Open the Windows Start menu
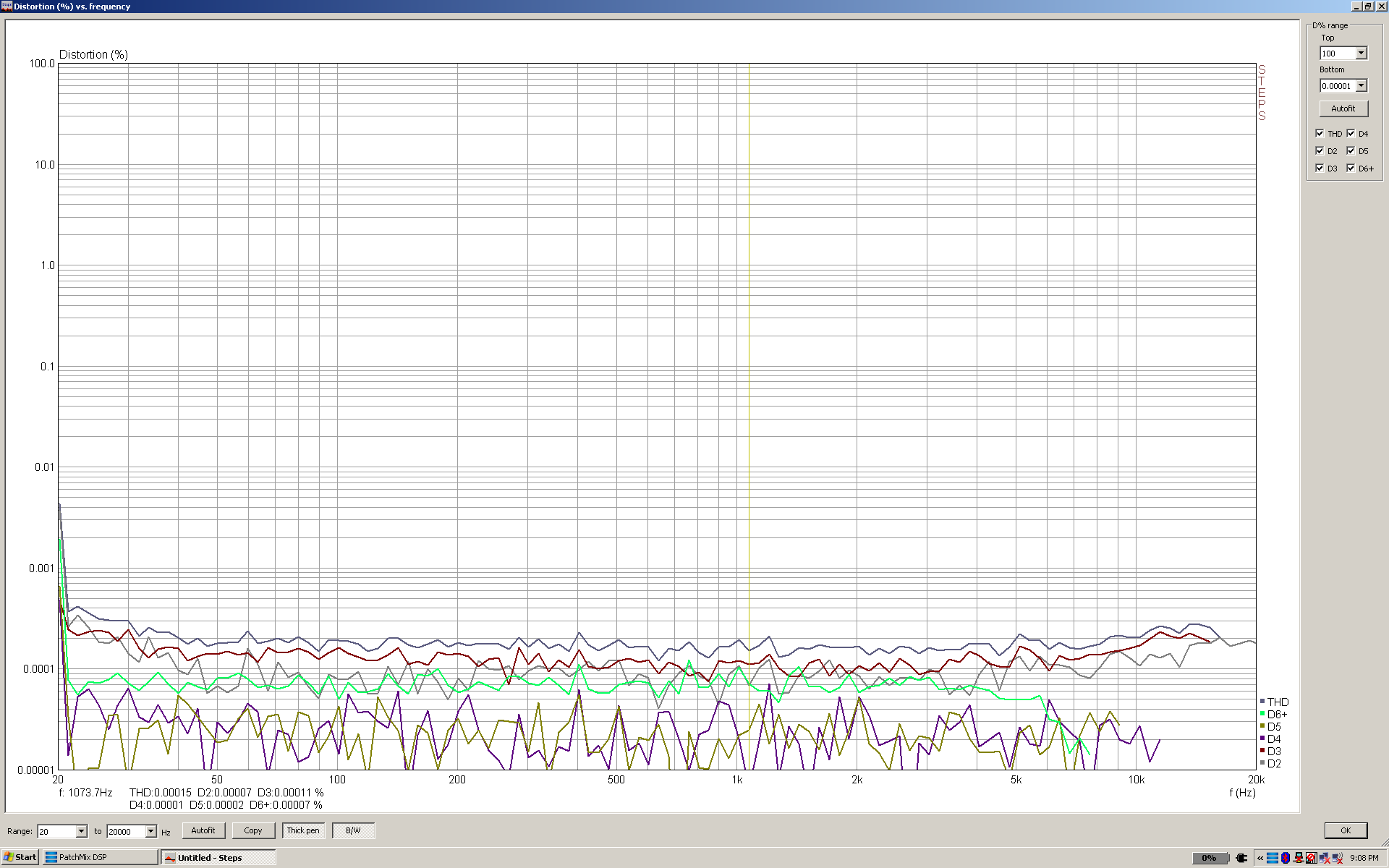The image size is (1389, 868). point(20,857)
